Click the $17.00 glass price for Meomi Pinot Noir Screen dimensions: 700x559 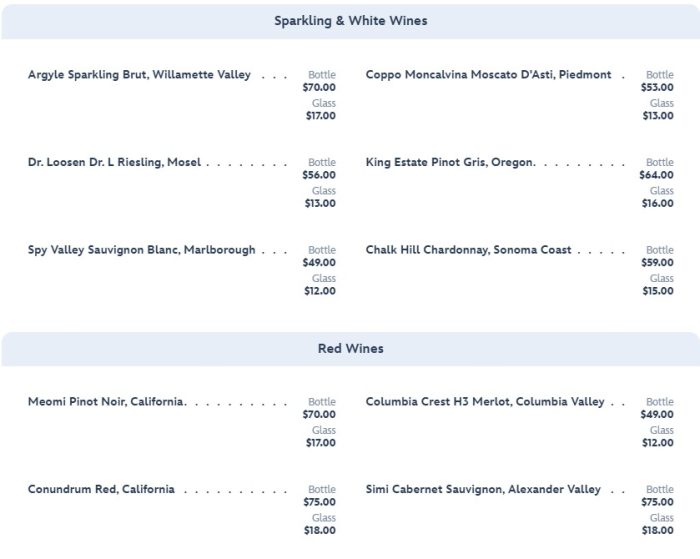[x=320, y=443]
